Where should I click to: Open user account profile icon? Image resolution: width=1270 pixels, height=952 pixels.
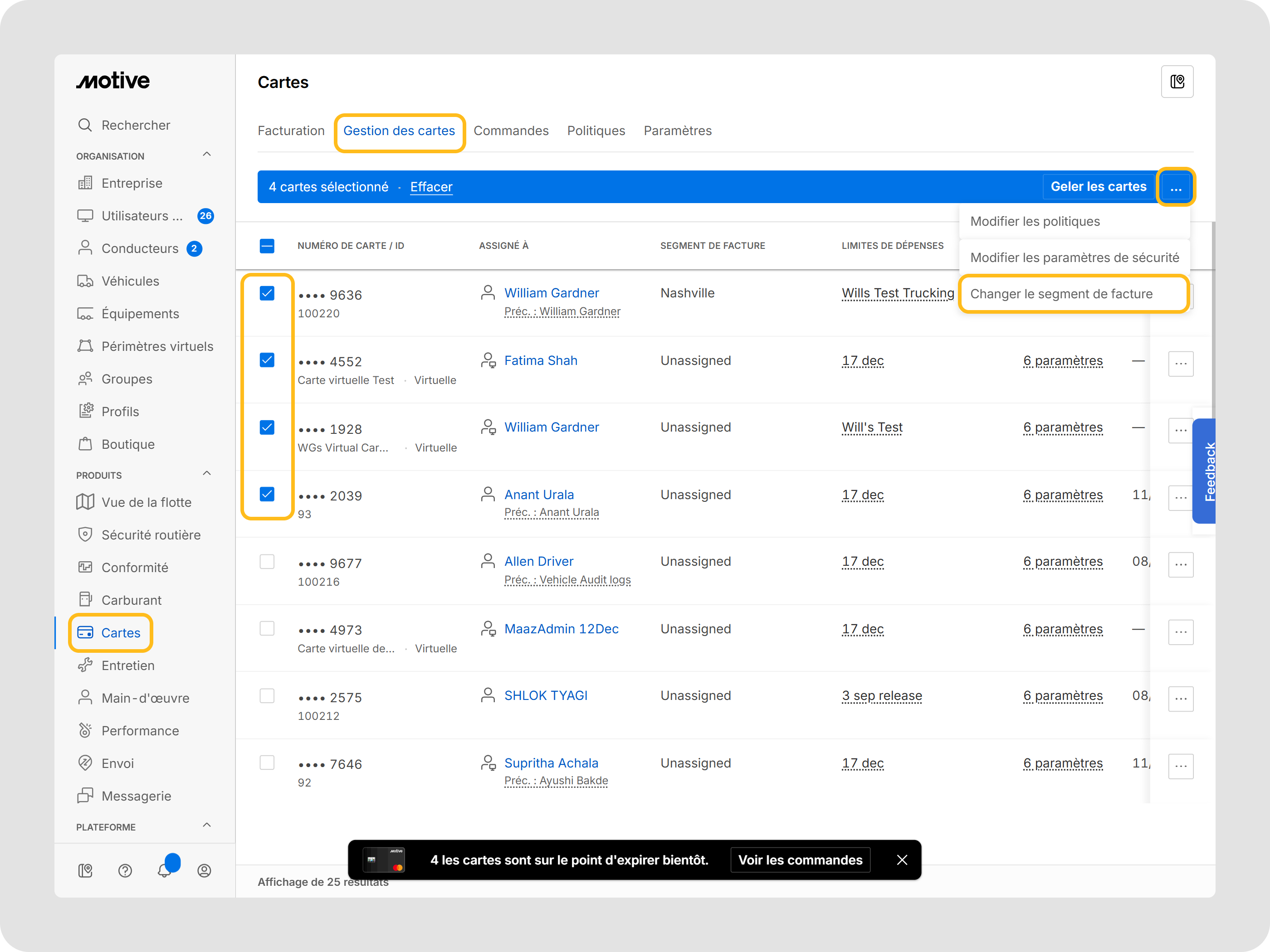pos(205,871)
